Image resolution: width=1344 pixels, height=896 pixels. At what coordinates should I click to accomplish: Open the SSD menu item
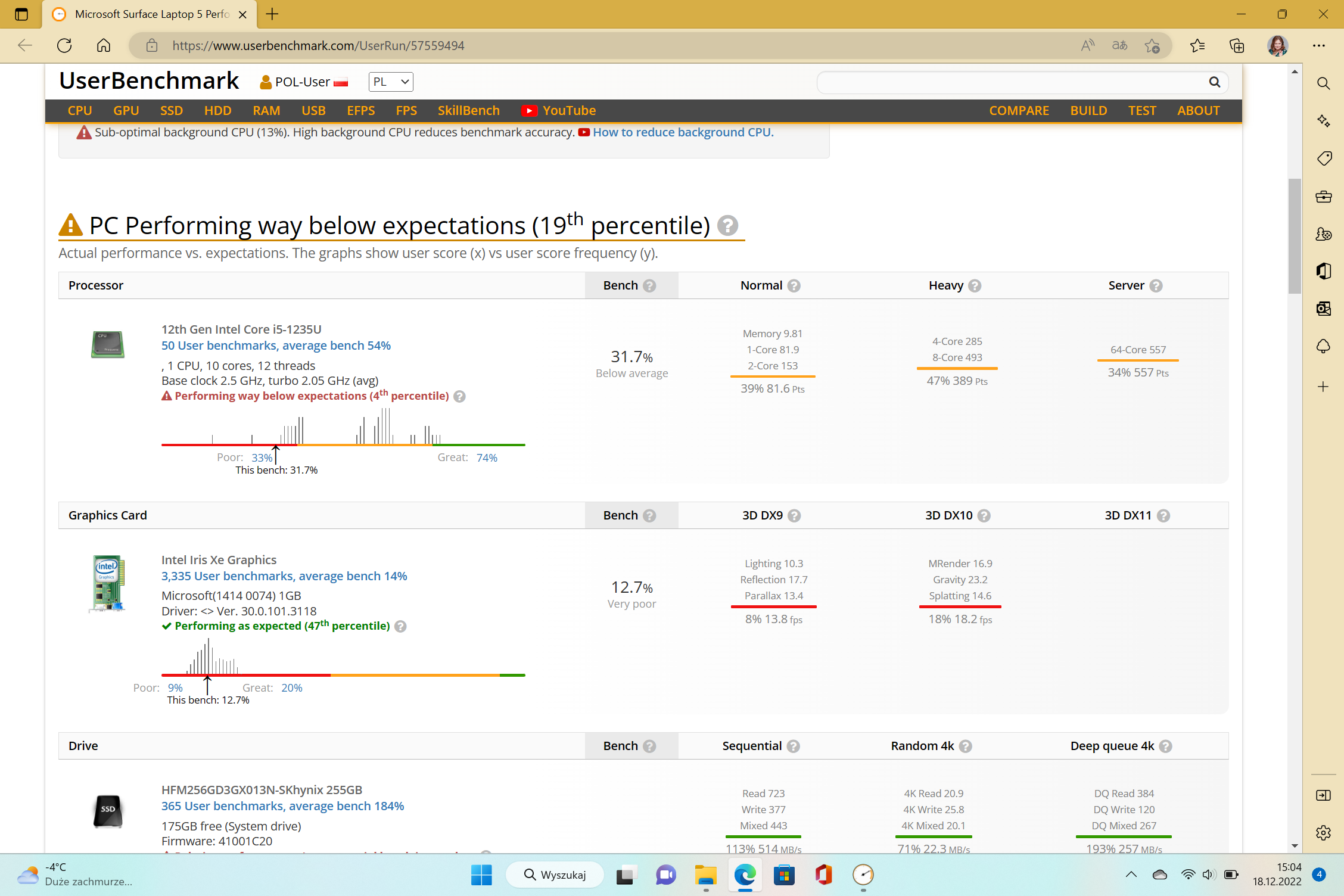pyautogui.click(x=172, y=111)
